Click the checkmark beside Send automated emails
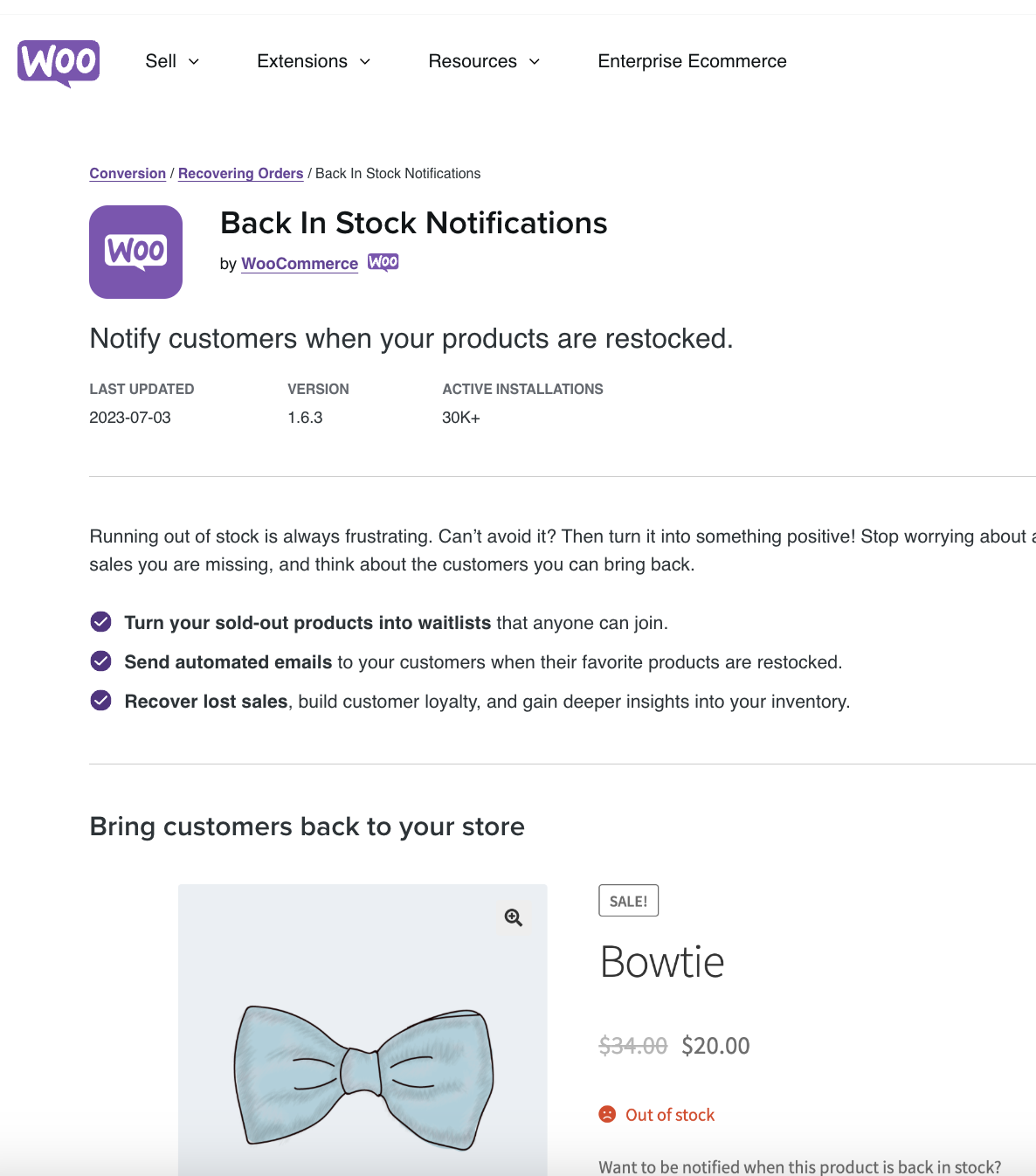 pyautogui.click(x=100, y=661)
